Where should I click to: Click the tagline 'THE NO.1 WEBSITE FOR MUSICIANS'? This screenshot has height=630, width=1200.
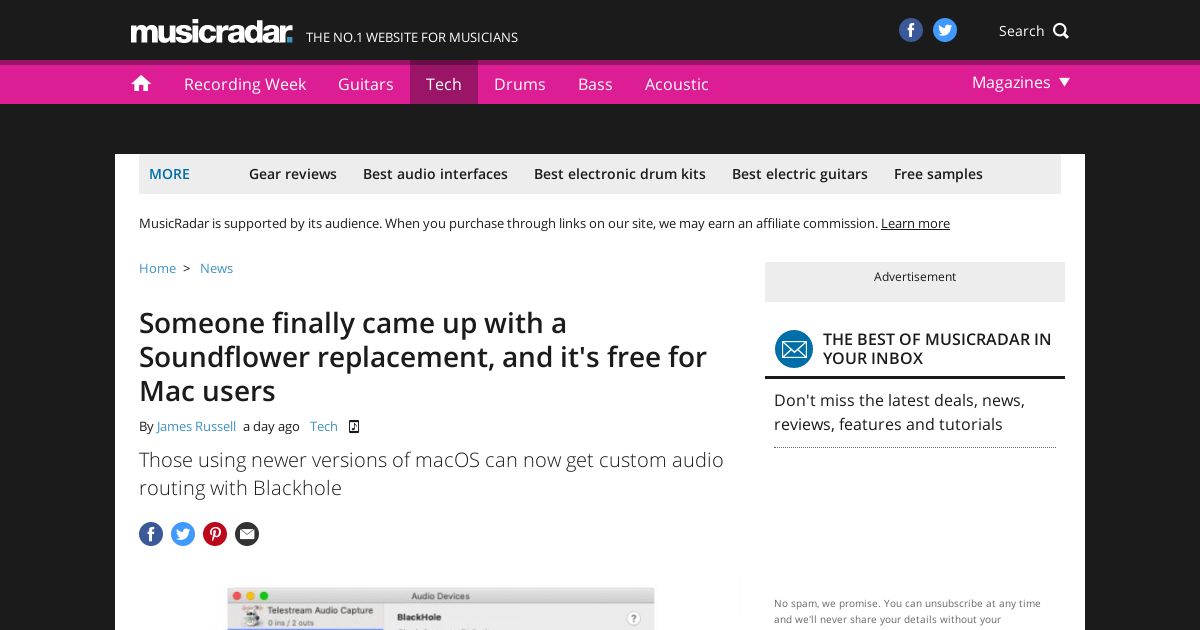pyautogui.click(x=412, y=37)
